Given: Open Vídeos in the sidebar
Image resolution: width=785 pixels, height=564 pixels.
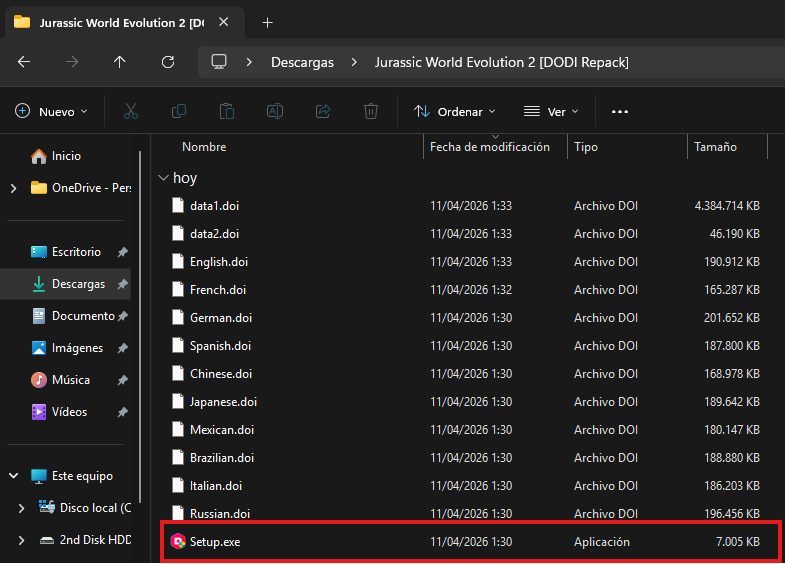Looking at the screenshot, I should pyautogui.click(x=59, y=412).
